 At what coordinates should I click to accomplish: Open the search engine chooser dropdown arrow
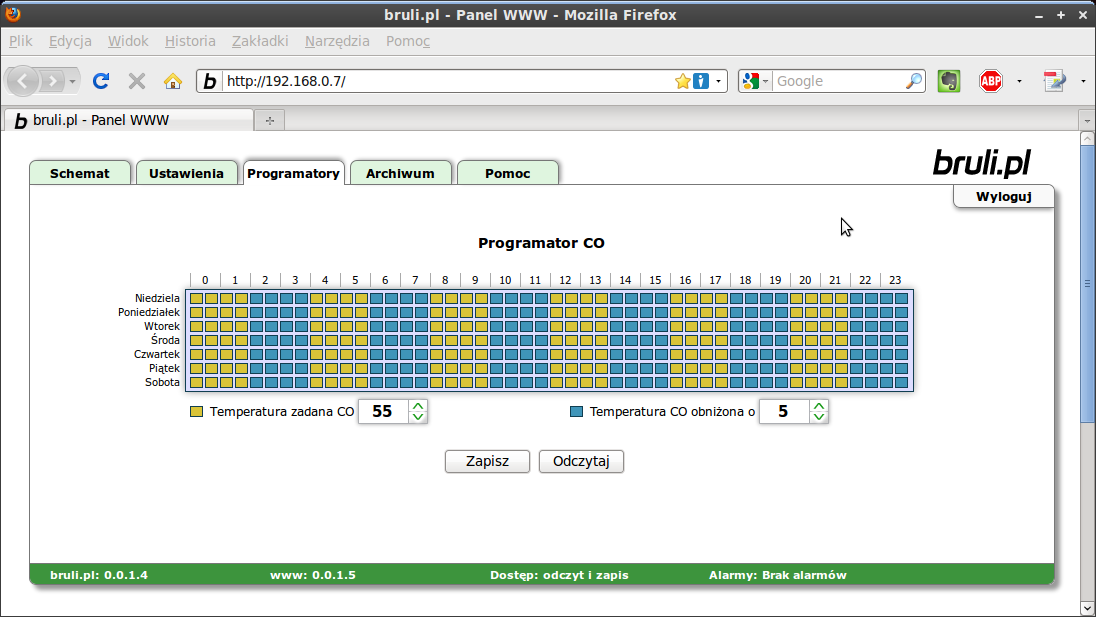click(765, 81)
